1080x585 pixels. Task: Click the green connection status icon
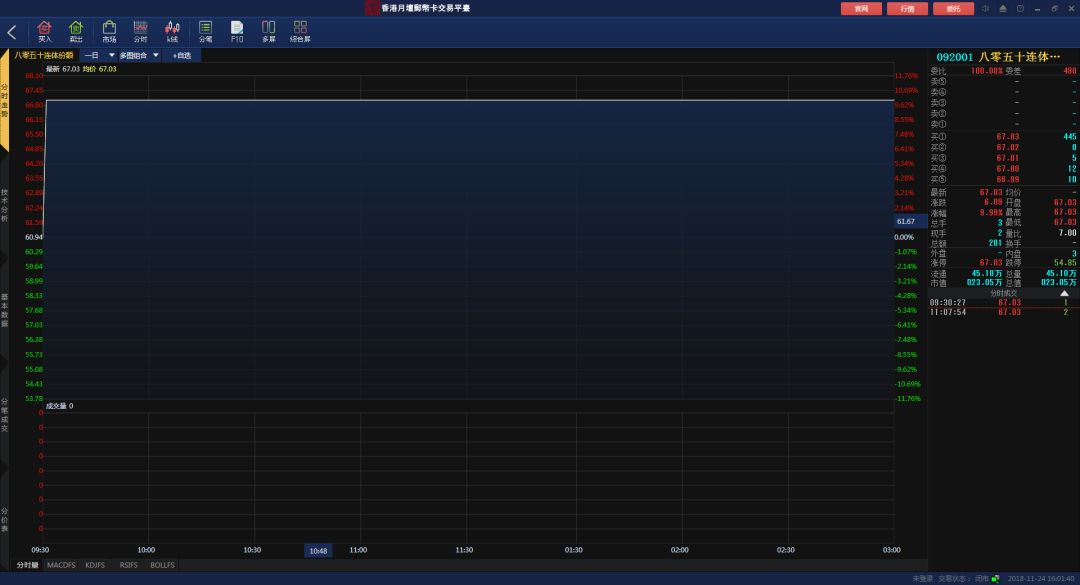point(995,579)
